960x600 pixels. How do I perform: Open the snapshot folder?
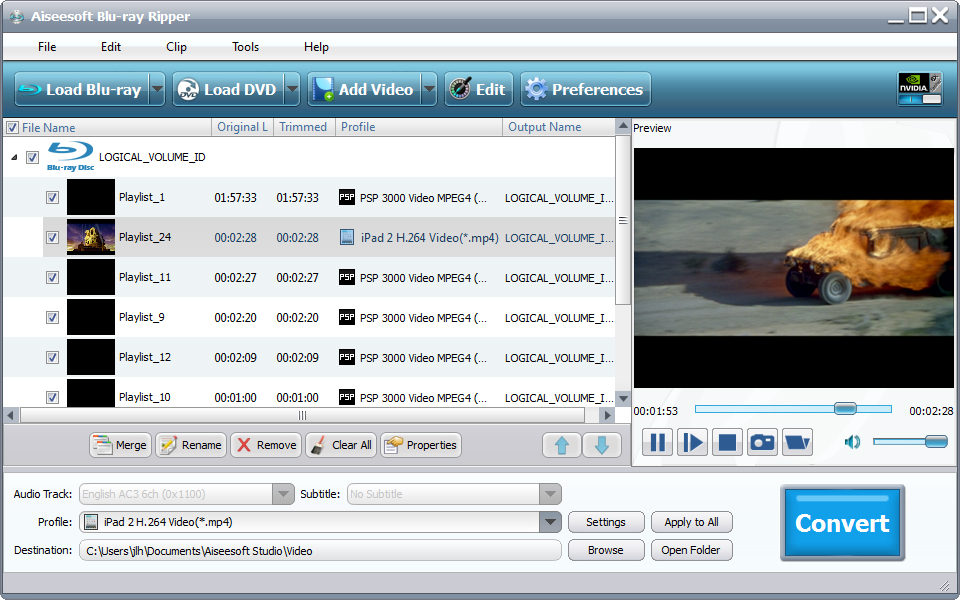pos(797,442)
